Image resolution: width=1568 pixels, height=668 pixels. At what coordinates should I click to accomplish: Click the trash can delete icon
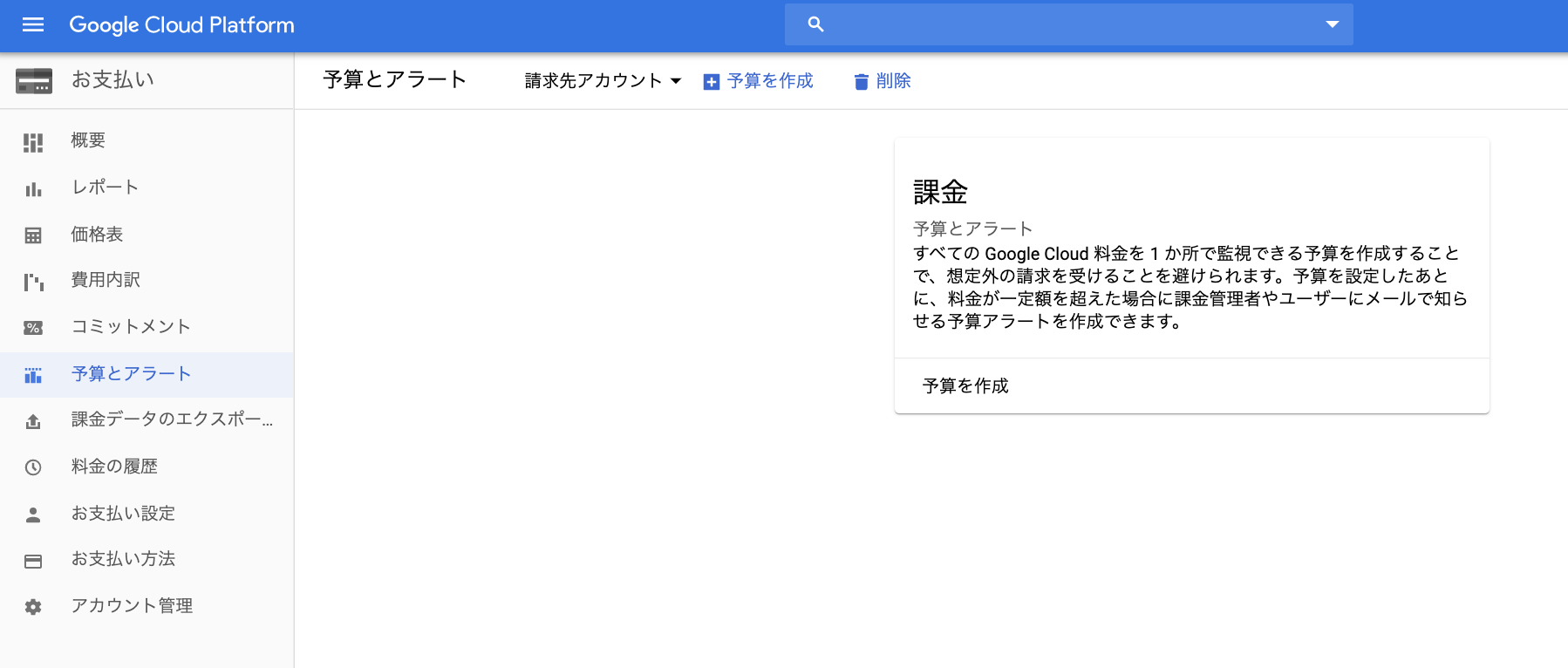[862, 82]
